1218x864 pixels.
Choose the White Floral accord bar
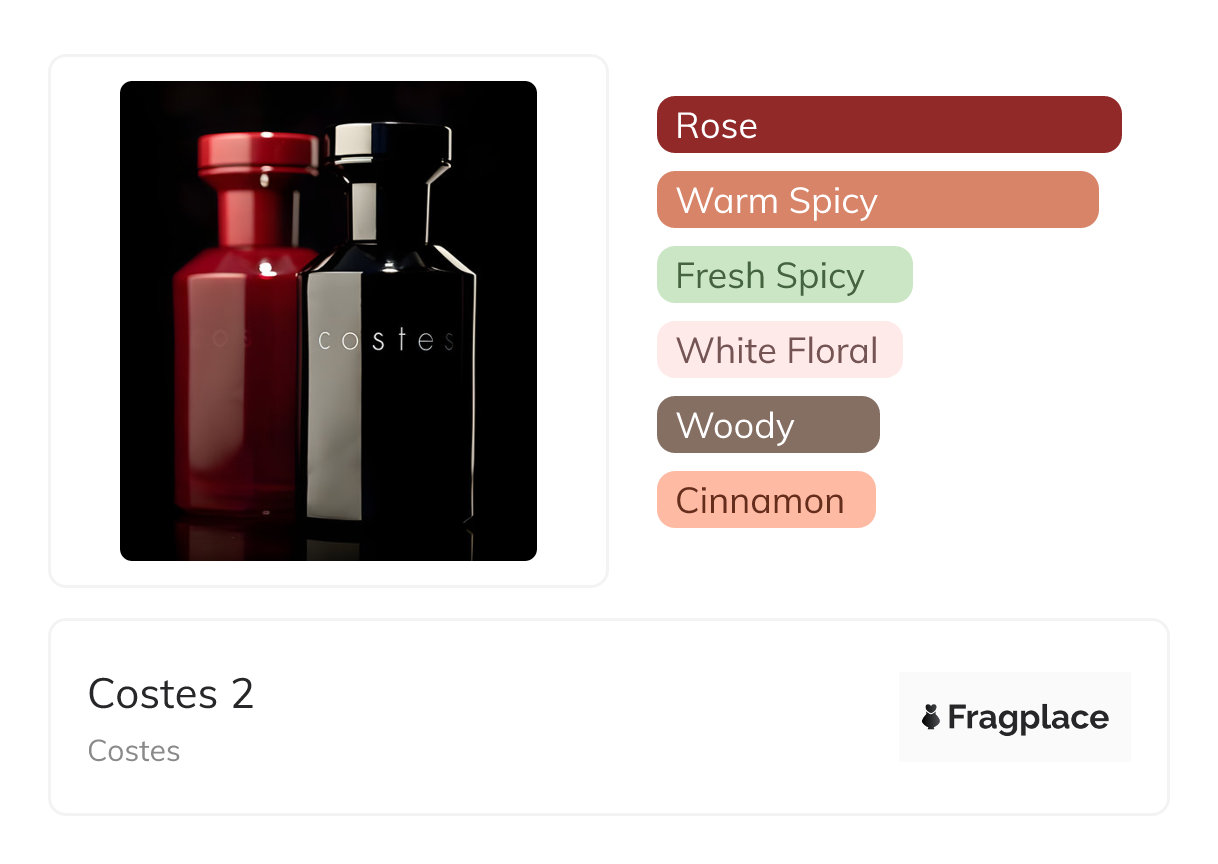click(x=779, y=350)
